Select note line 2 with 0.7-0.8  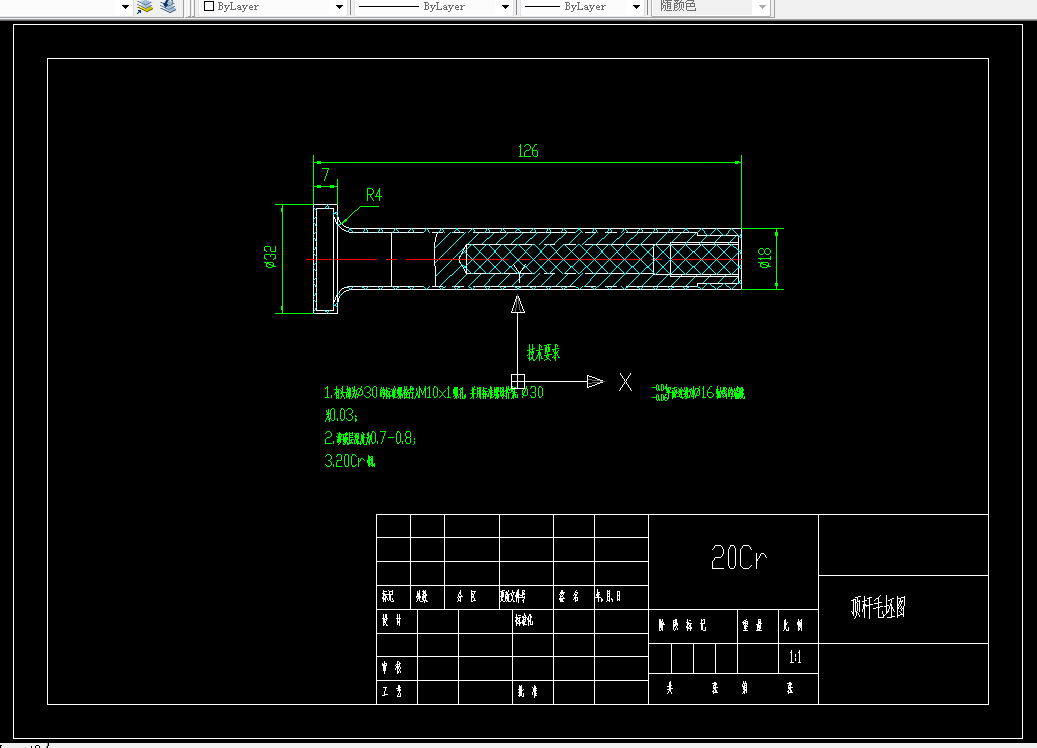click(x=370, y=438)
